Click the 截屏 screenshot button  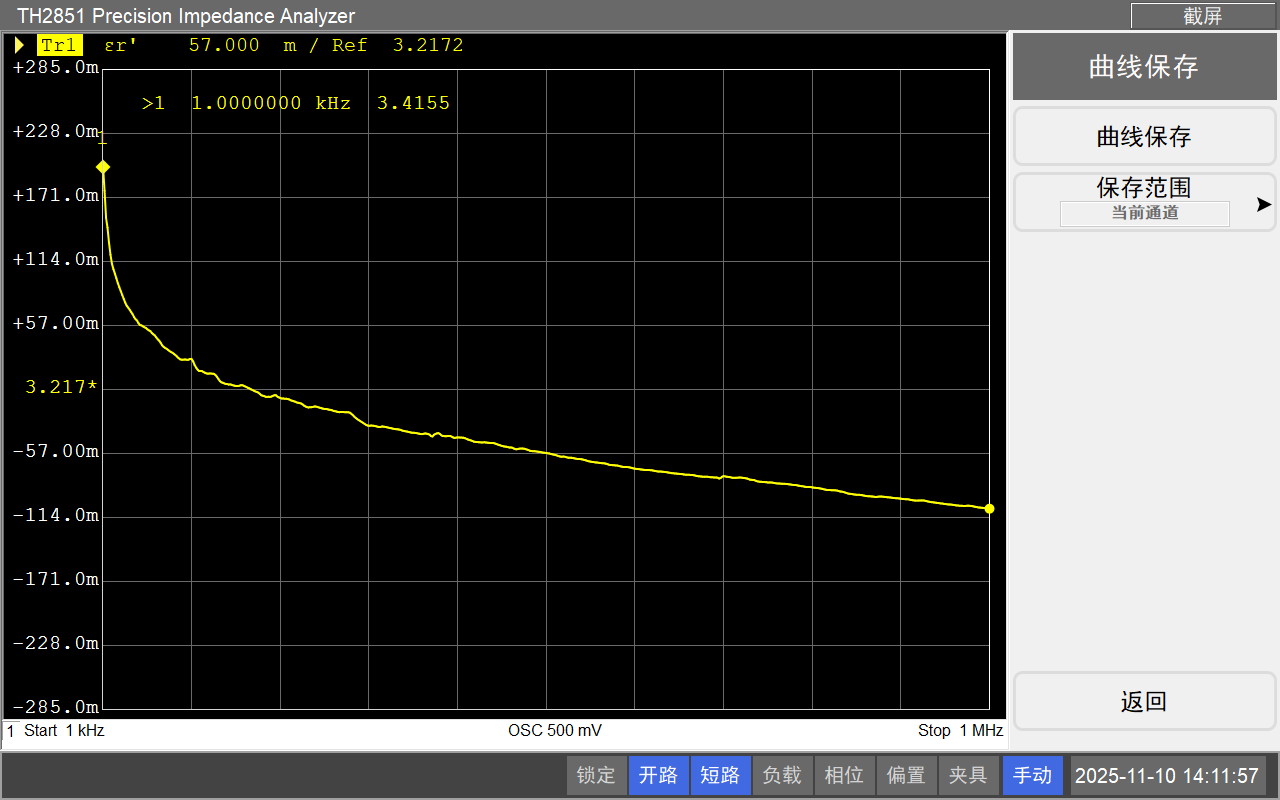[1202, 15]
